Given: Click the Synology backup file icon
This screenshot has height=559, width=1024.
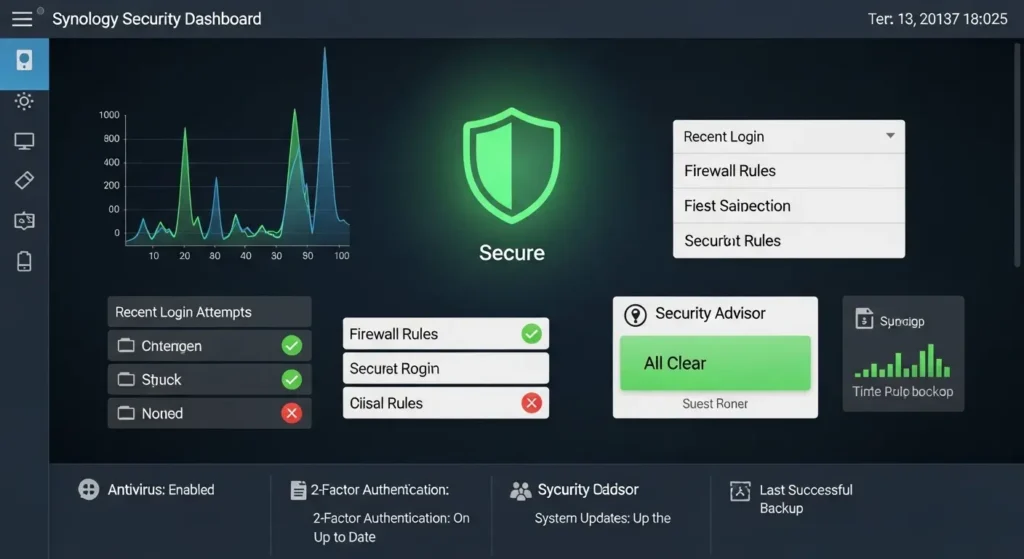Looking at the screenshot, I should point(864,319).
